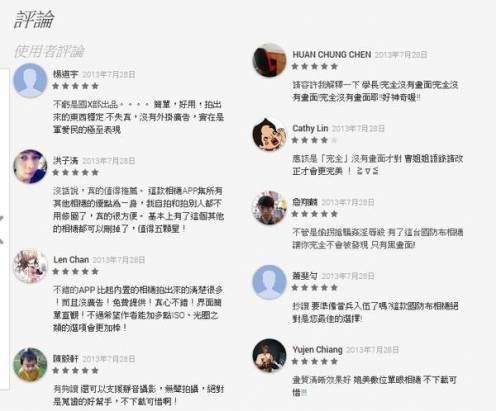Select the Yujen Chiang name link

(x=317, y=350)
